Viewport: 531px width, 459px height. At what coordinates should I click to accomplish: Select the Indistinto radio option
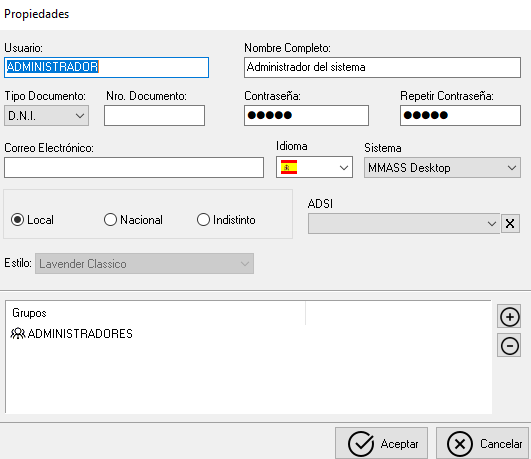[203, 220]
